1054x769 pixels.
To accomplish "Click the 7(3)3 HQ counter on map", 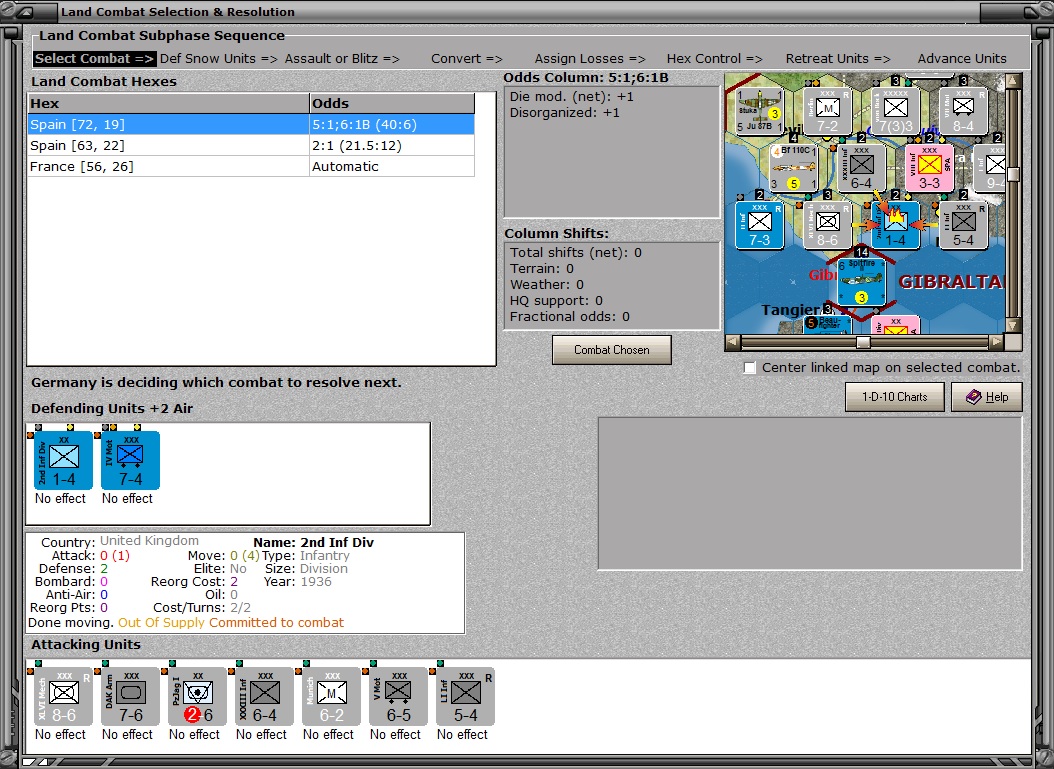I will (895, 110).
